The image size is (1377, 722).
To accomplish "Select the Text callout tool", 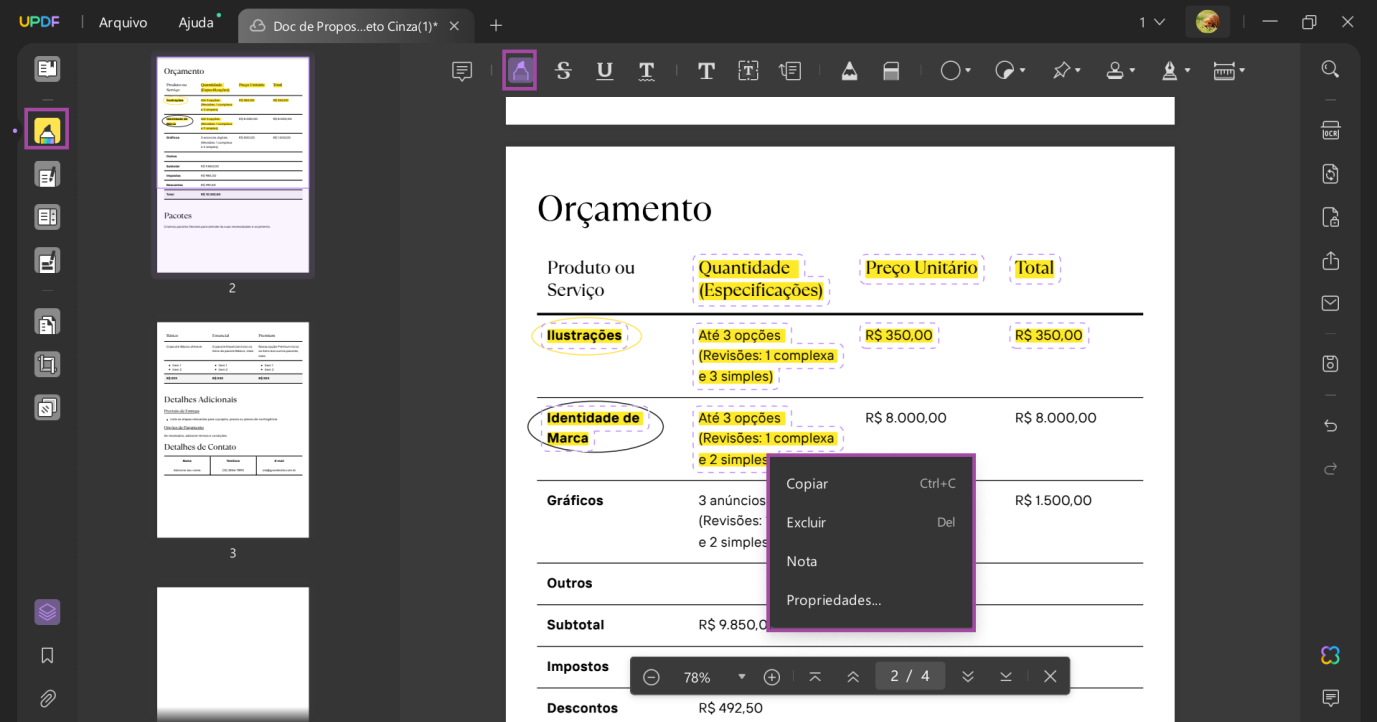I will tap(790, 70).
